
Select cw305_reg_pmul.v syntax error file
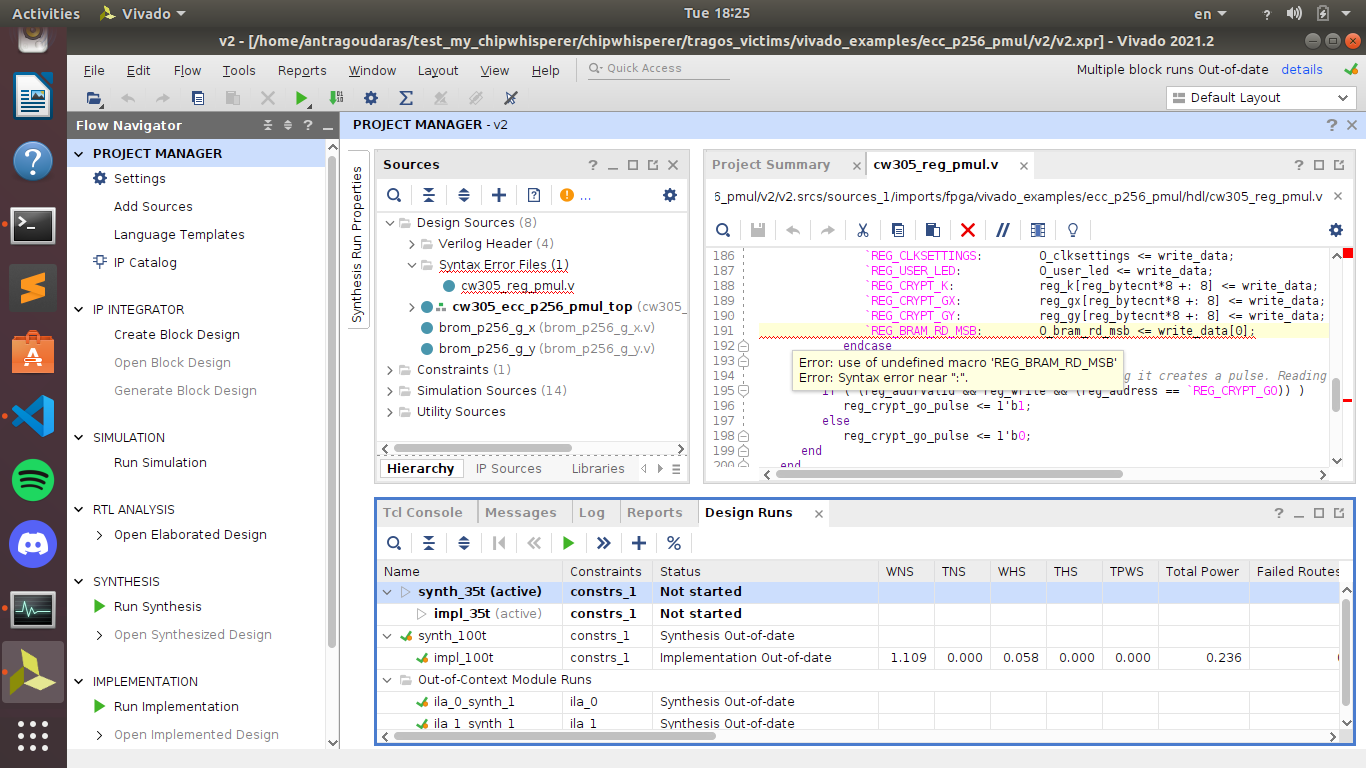click(518, 286)
